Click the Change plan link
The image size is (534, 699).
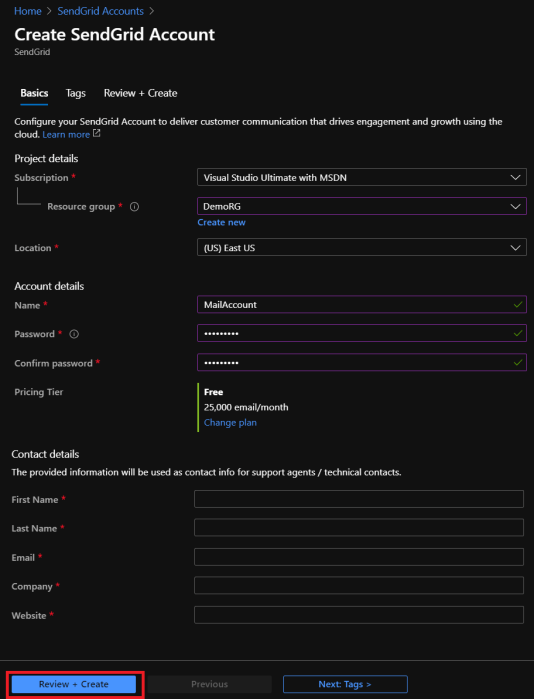(230, 423)
